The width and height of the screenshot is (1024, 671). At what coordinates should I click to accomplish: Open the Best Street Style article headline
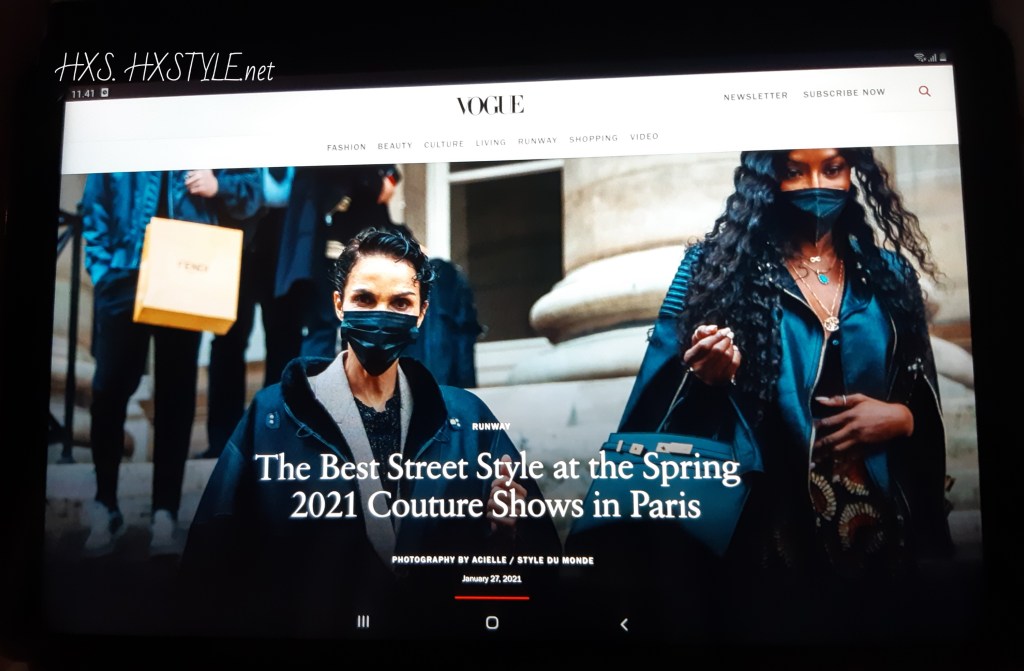495,486
